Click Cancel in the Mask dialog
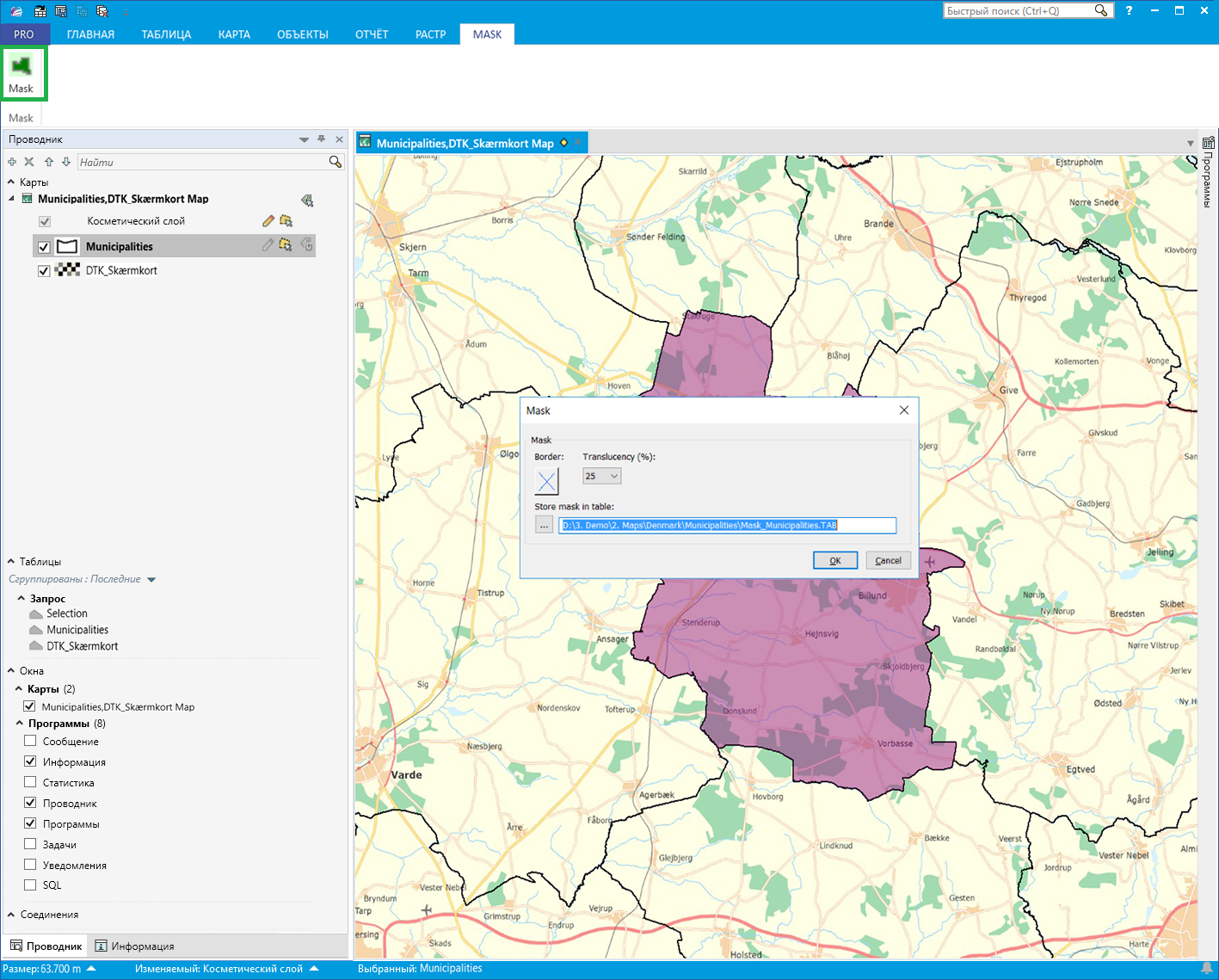The height and width of the screenshot is (980, 1219). pos(888,560)
